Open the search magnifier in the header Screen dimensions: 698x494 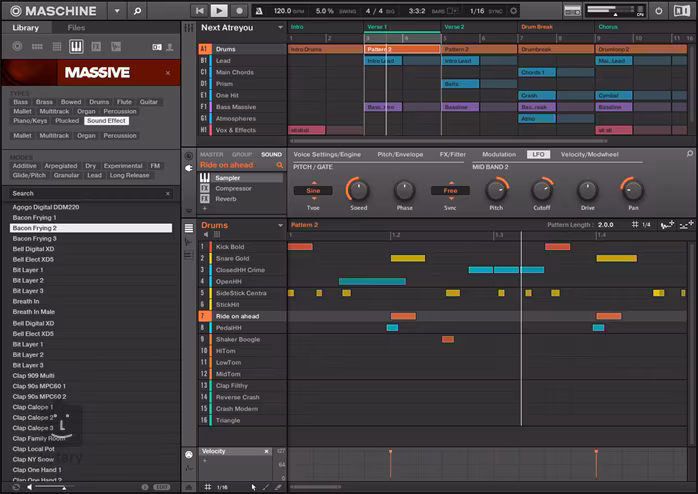pyautogui.click(x=137, y=11)
